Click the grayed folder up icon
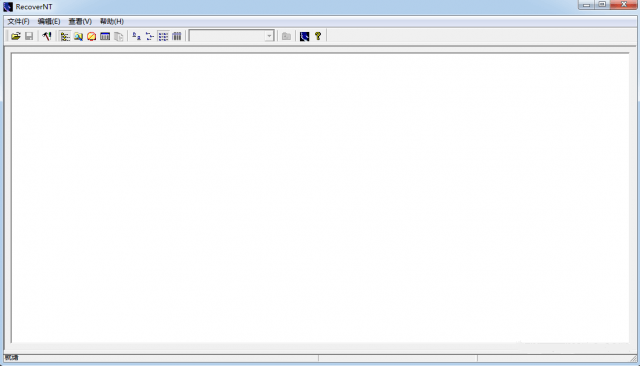Viewport: 640px width, 366px height. click(x=287, y=36)
